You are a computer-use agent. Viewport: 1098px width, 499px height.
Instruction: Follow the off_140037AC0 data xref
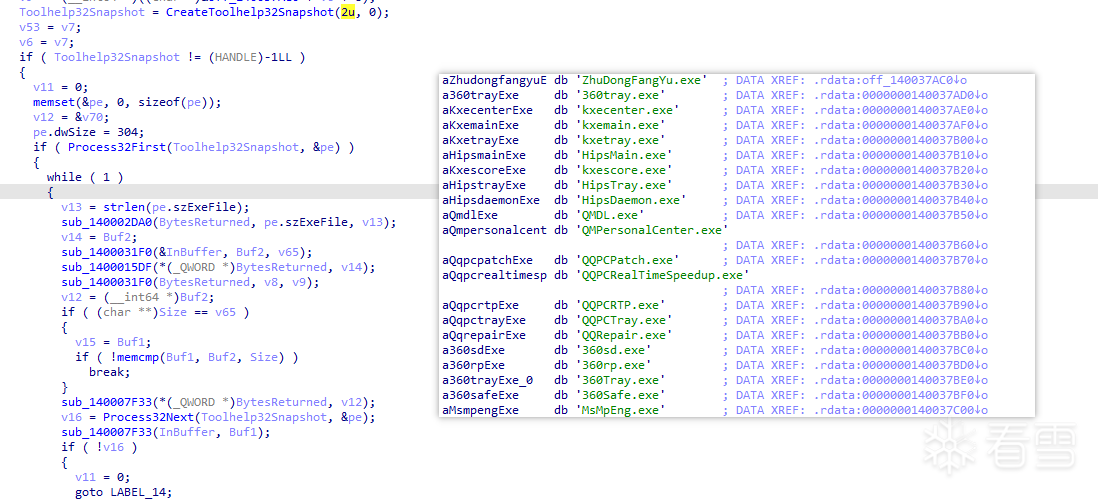pyautogui.click(x=906, y=80)
